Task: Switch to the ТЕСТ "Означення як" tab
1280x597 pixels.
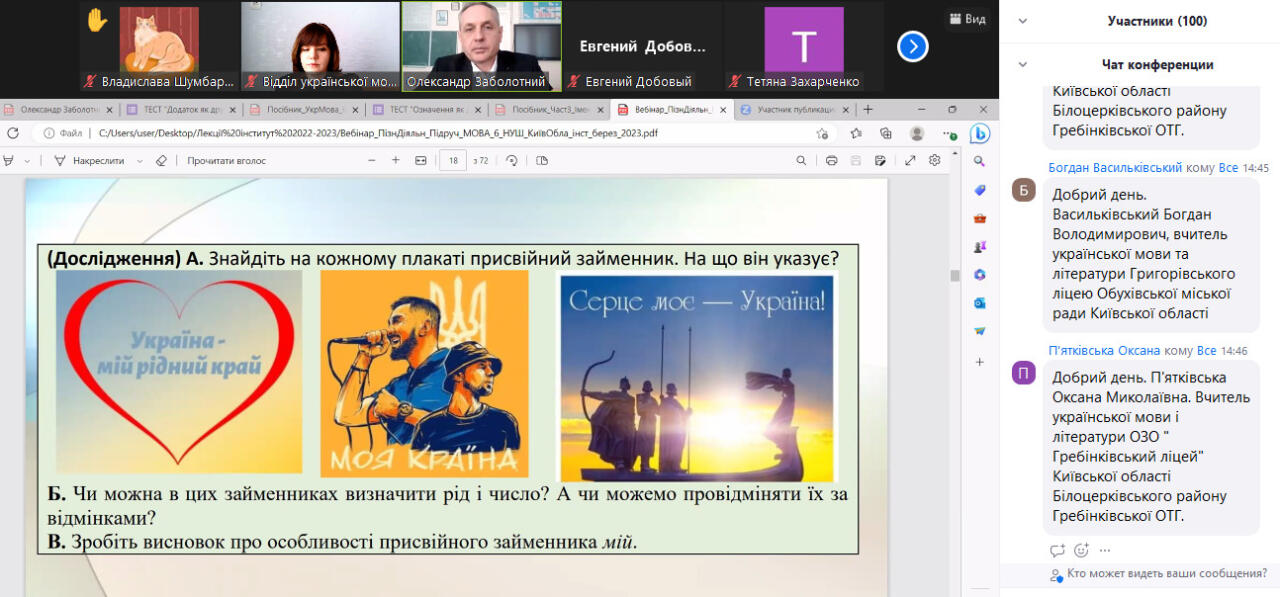Action: tap(428, 110)
